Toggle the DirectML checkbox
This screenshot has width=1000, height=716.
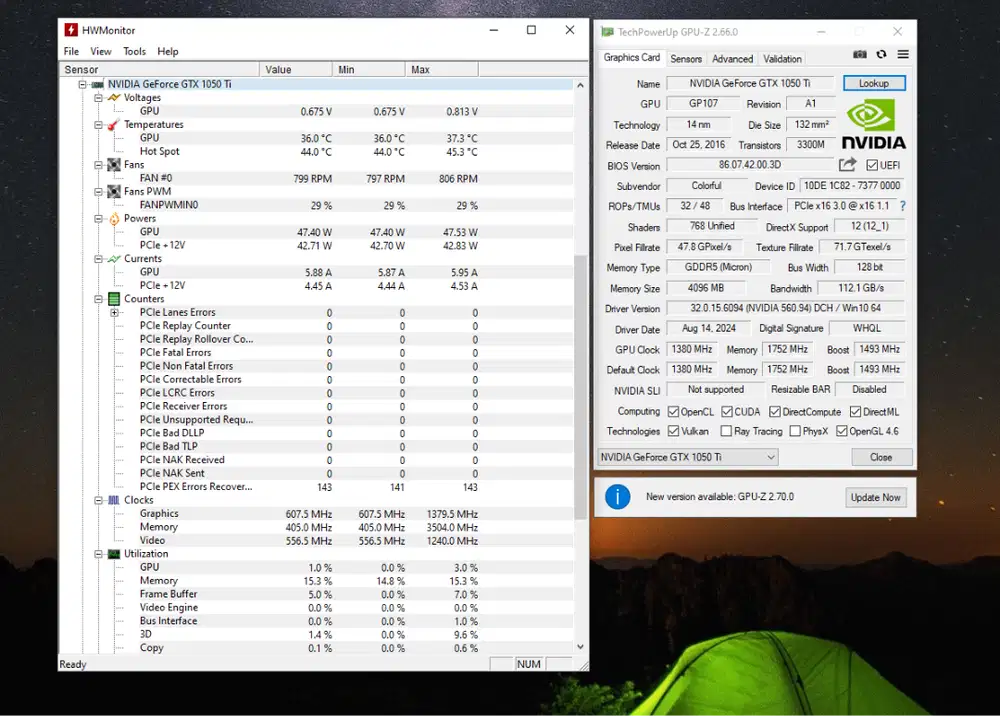pos(855,412)
